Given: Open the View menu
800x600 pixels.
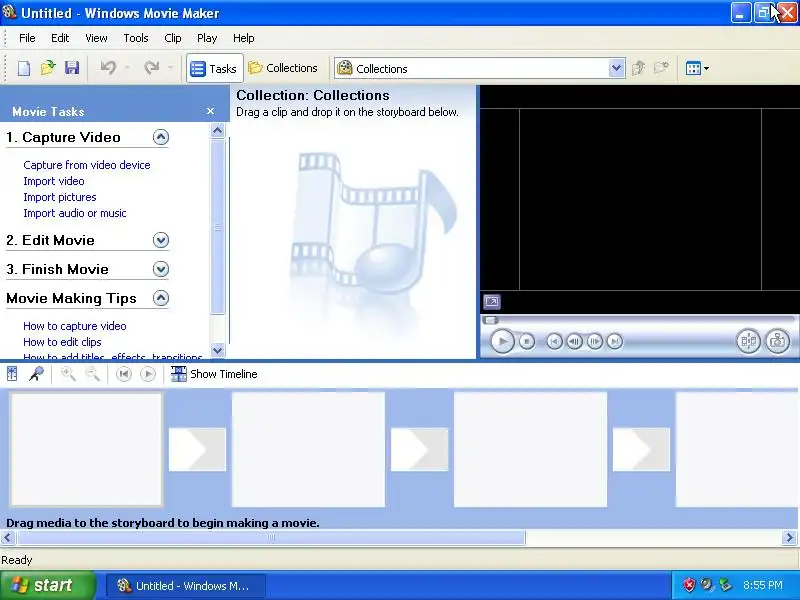Looking at the screenshot, I should 96,38.
